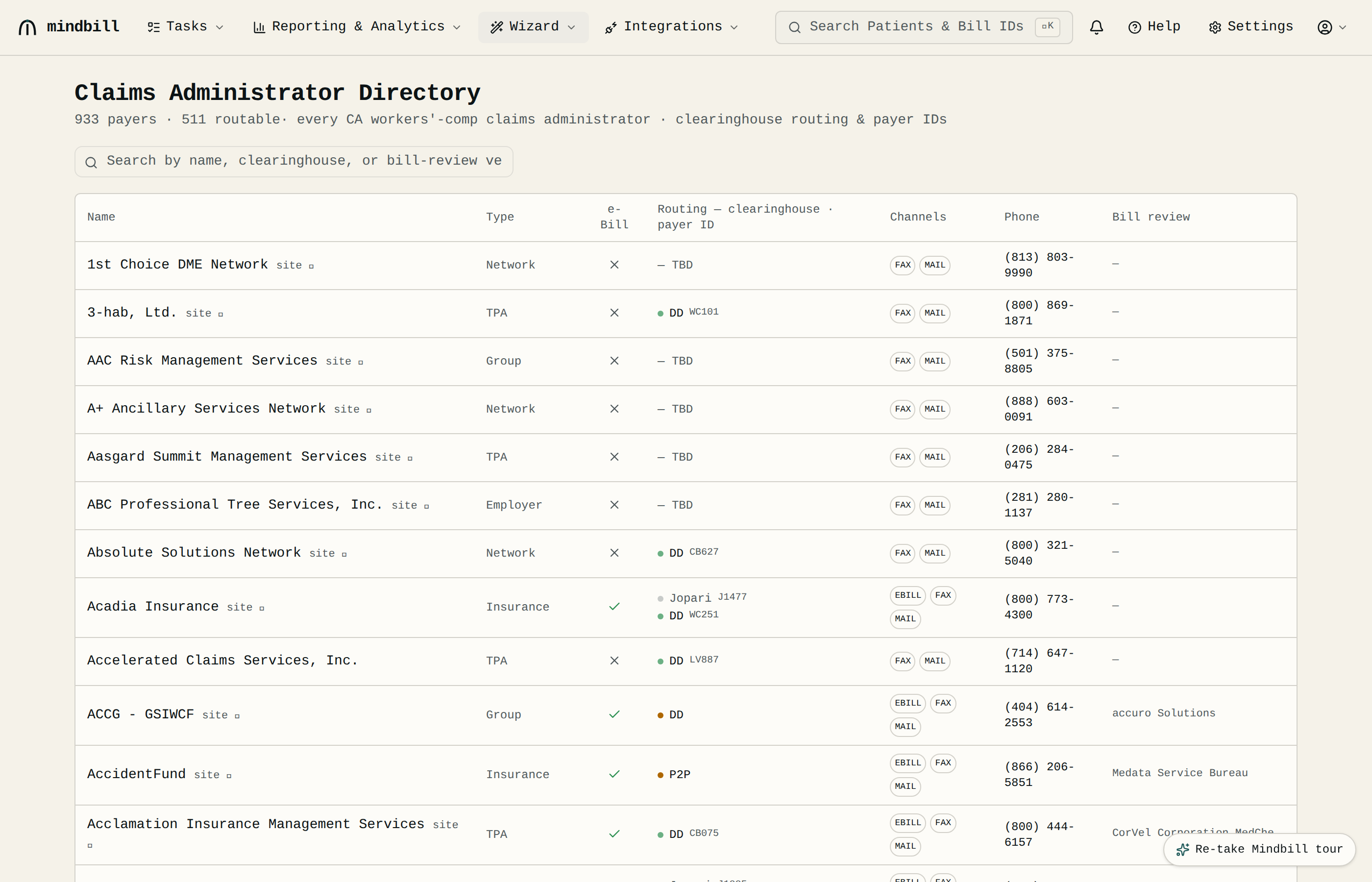Click the FAX badge for Accelerated Claims Services
The image size is (1372, 882).
(903, 661)
